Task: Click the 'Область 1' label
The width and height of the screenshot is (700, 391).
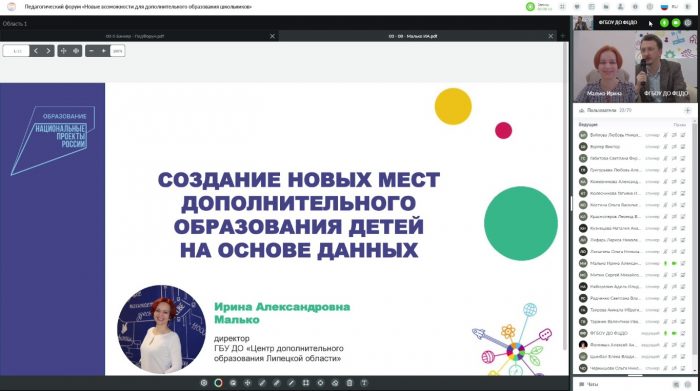Action: point(15,23)
